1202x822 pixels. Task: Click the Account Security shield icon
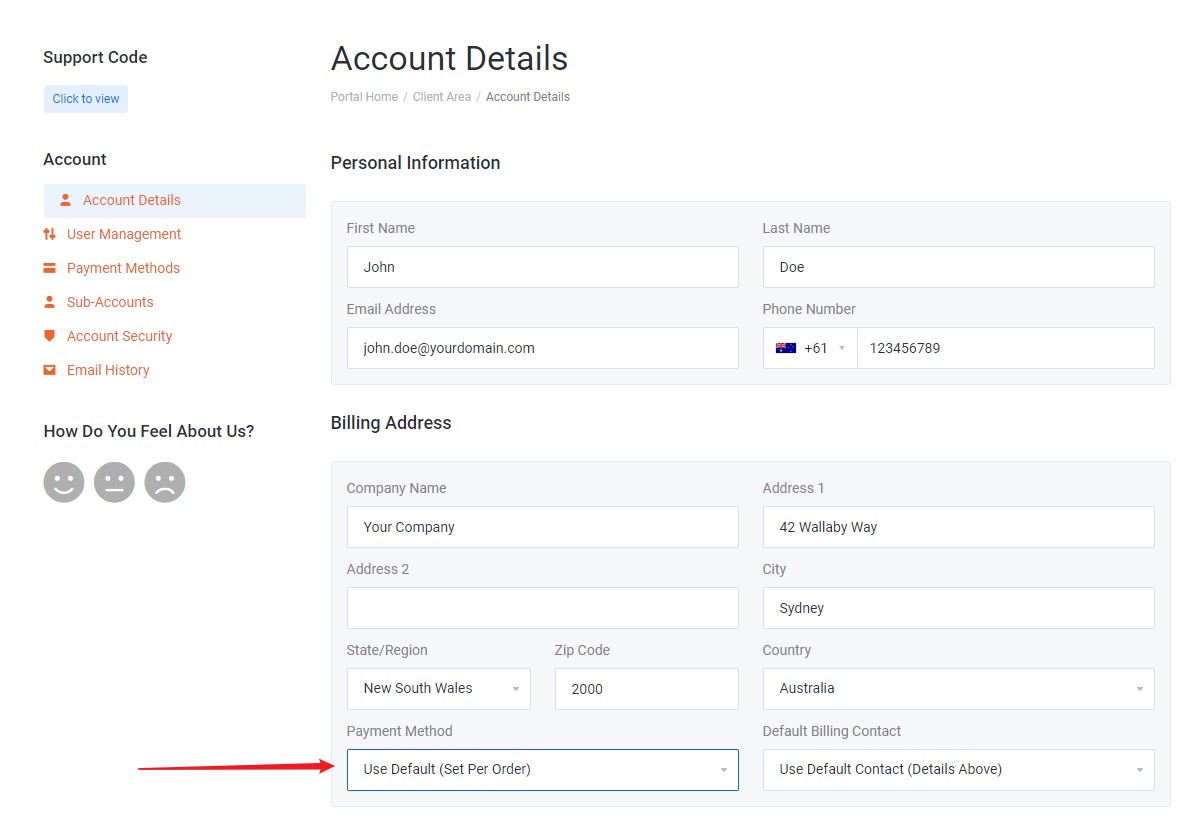pyautogui.click(x=50, y=336)
